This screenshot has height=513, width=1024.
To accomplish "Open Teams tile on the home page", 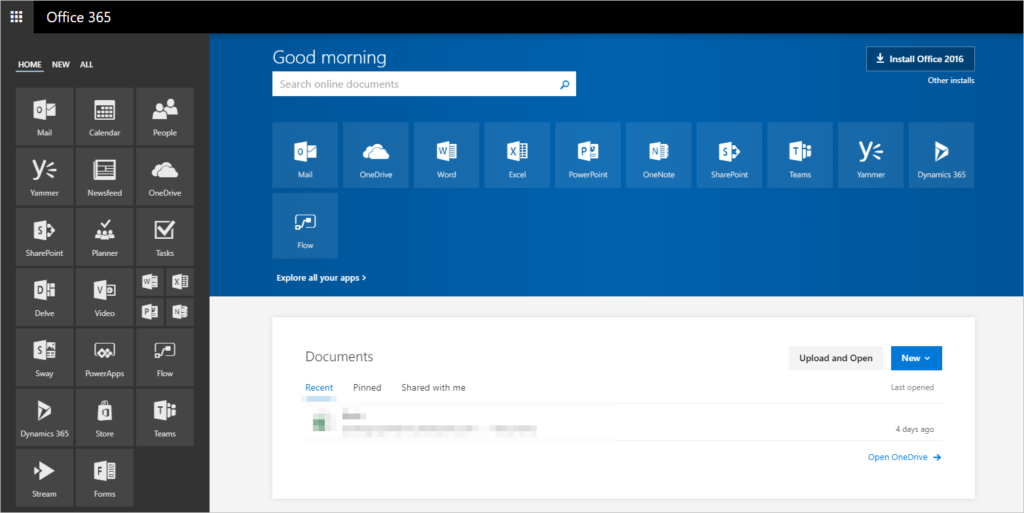I will pos(800,155).
